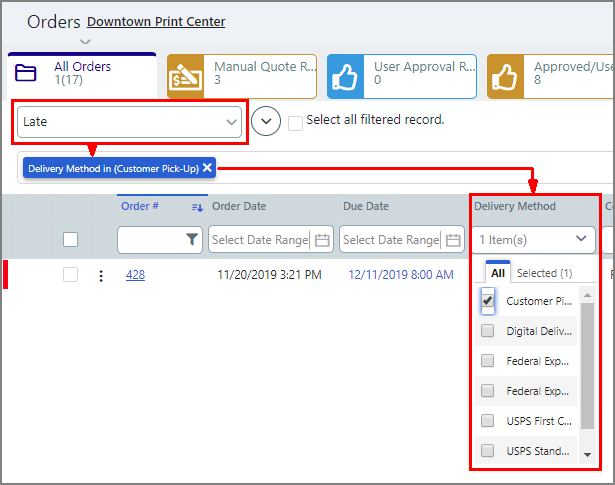The width and height of the screenshot is (615, 485).
Task: Check the USPS First Class option
Action: (x=488, y=421)
